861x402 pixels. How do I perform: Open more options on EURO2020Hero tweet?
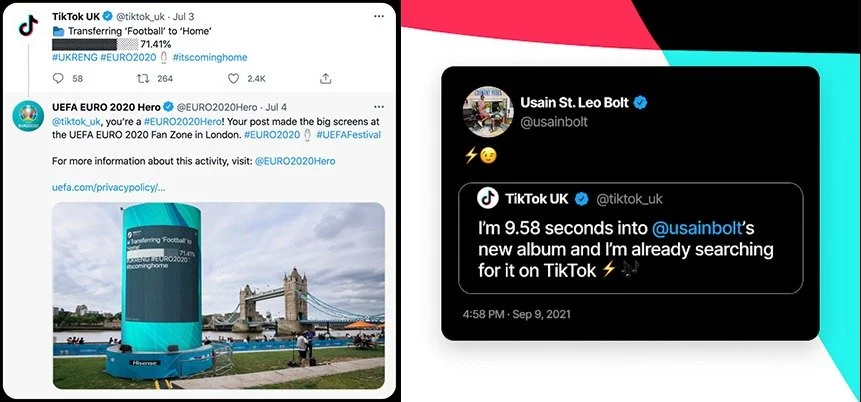point(378,107)
